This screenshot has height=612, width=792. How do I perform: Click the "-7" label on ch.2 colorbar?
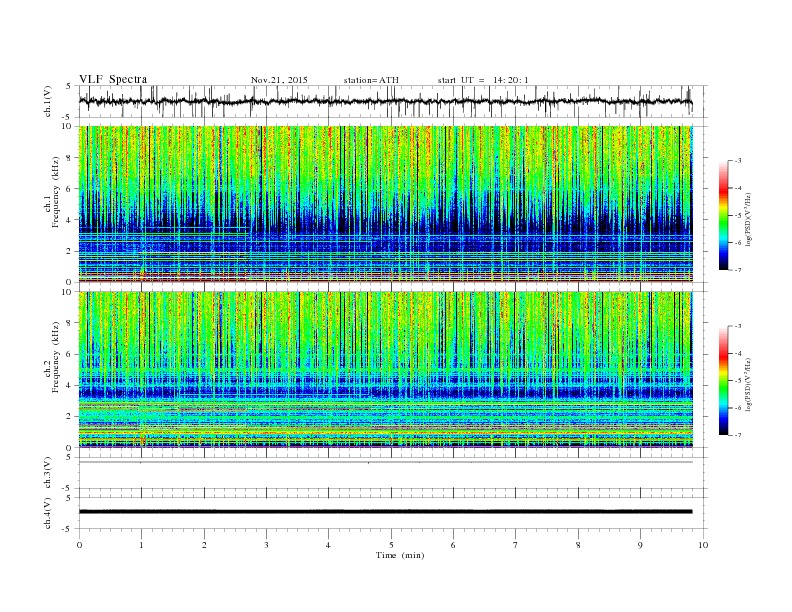tap(737, 435)
